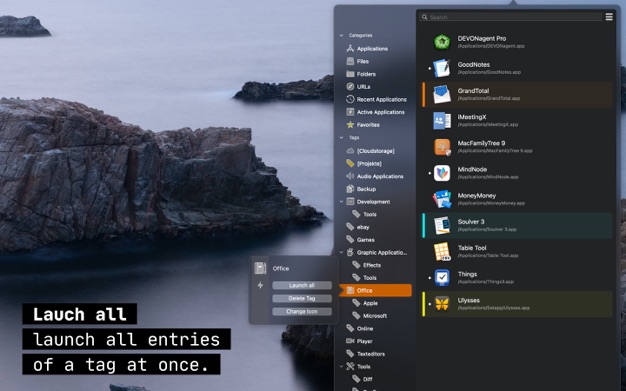Click the Soulver 3 teal color bar

tap(424, 226)
